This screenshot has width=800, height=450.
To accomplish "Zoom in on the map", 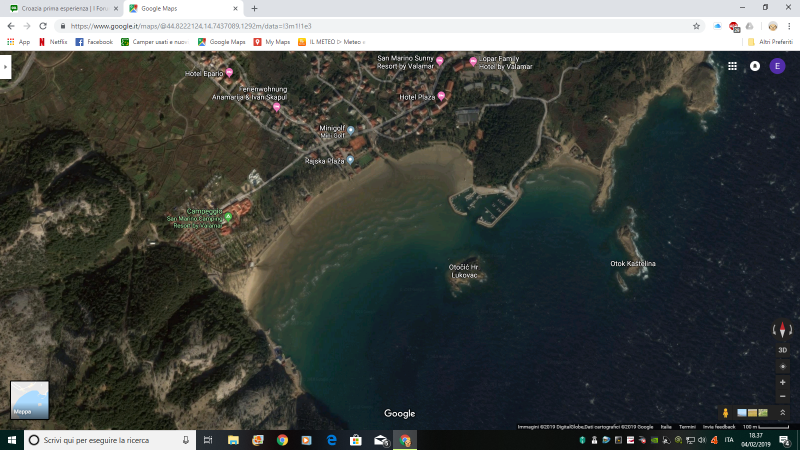I will 783,382.
